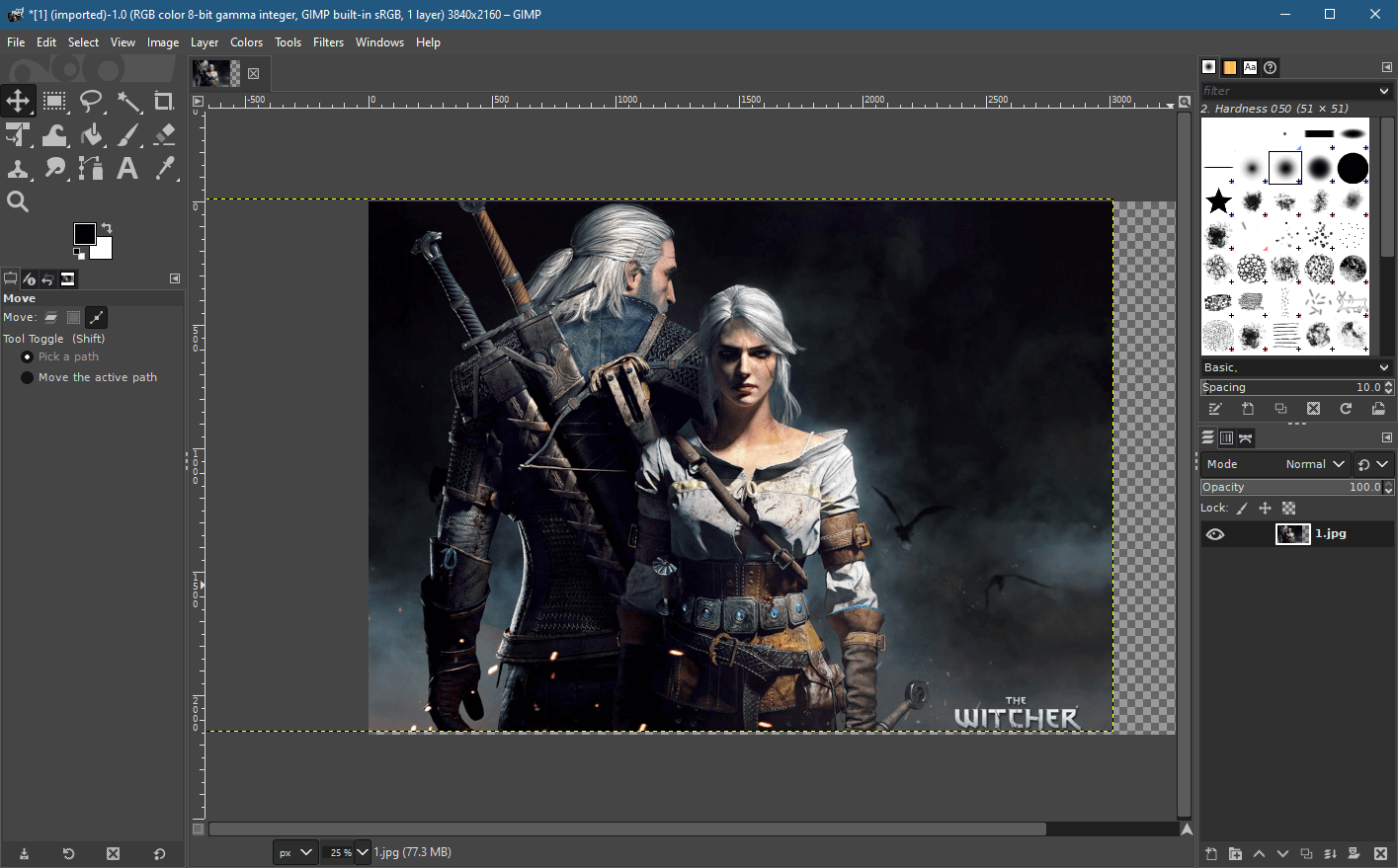Open the Filters menu
The height and width of the screenshot is (868, 1398).
pos(328,42)
